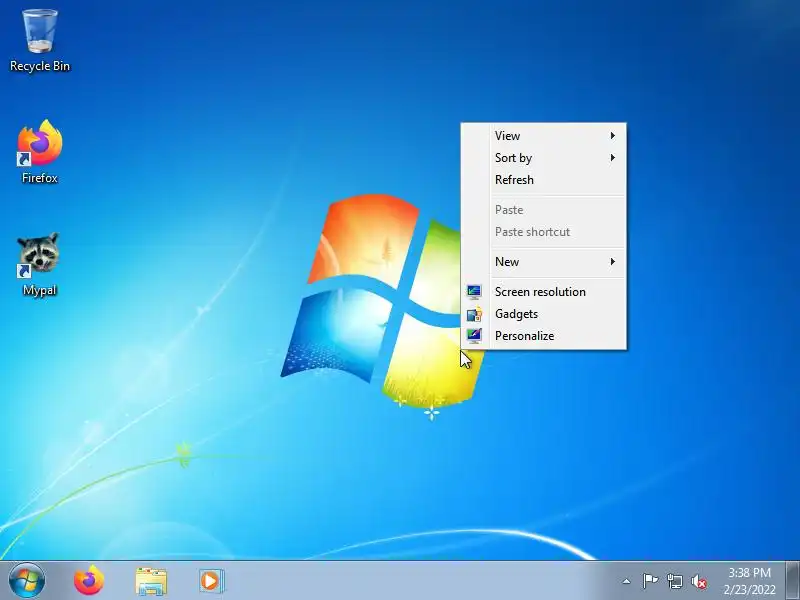
Task: Click the 2/23/2022 date in the tray
Action: point(749,589)
